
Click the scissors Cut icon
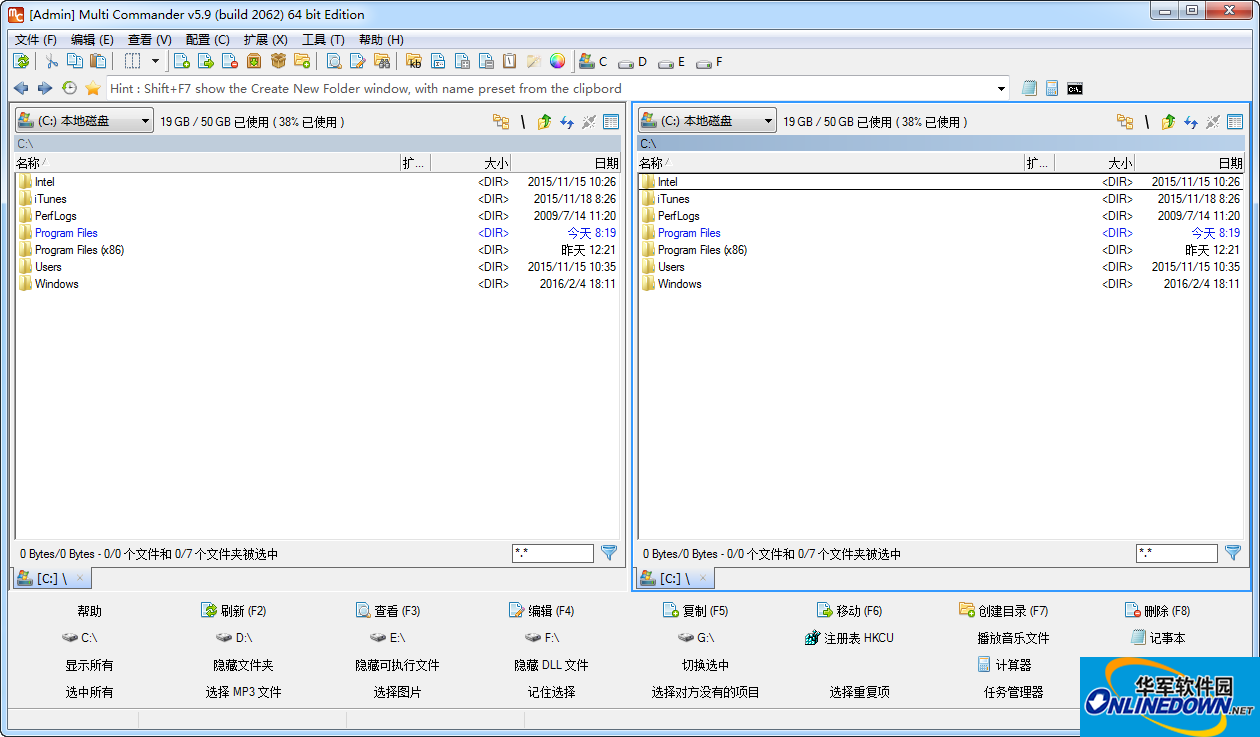51,62
